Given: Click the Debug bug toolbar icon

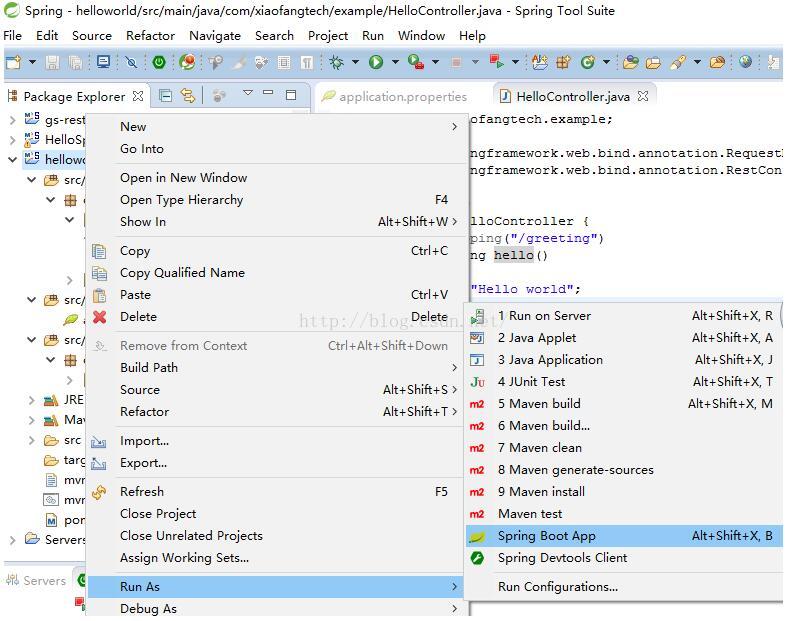Looking at the screenshot, I should click(336, 62).
